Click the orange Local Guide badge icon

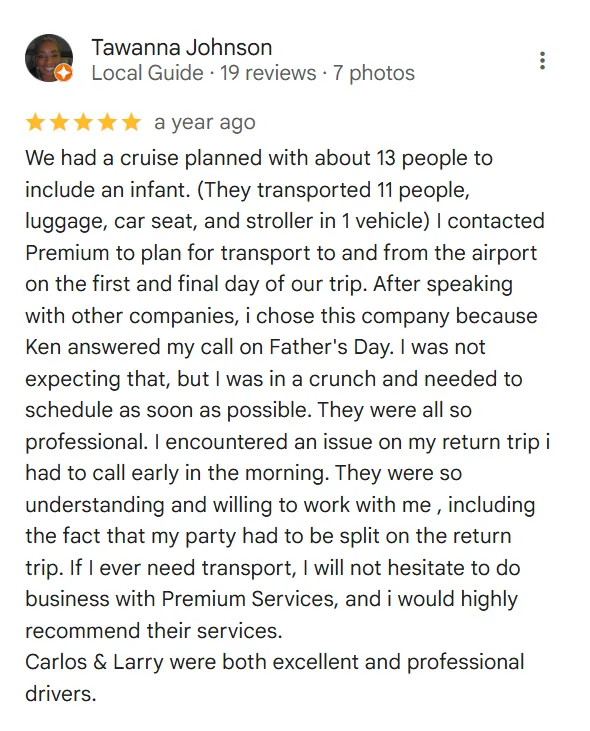[63, 73]
